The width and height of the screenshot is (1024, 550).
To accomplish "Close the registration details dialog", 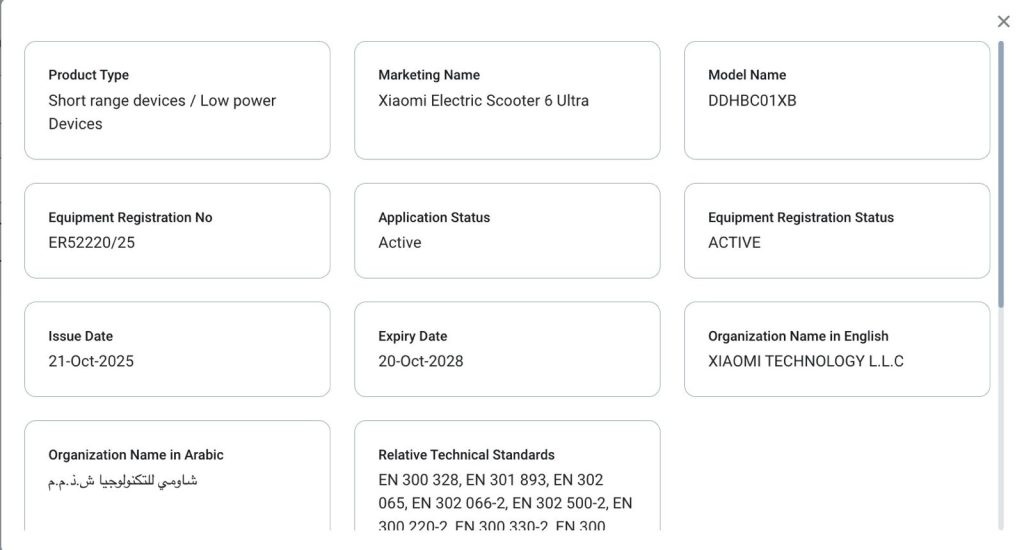I will point(1004,22).
